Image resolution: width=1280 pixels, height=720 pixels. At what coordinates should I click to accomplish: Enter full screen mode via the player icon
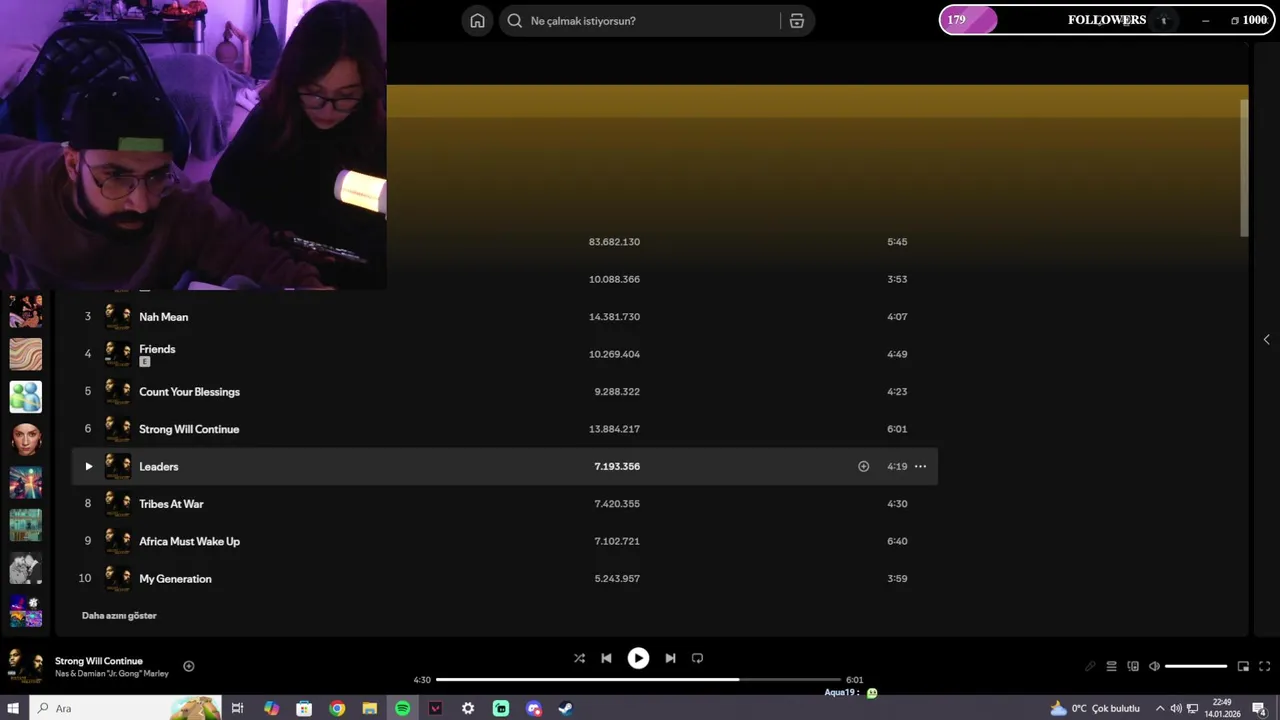point(1264,666)
